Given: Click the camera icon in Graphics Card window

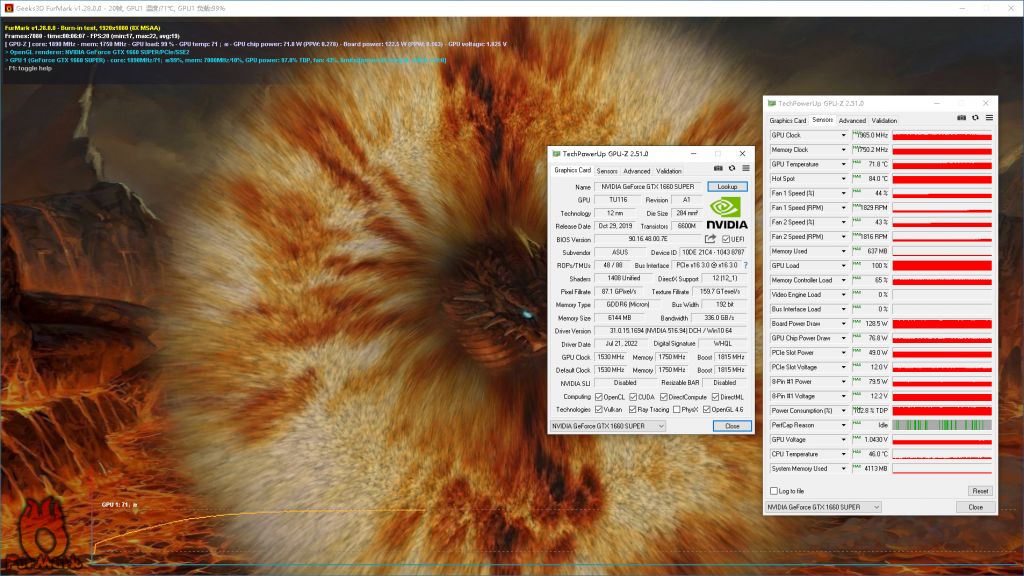Looking at the screenshot, I should (x=717, y=169).
